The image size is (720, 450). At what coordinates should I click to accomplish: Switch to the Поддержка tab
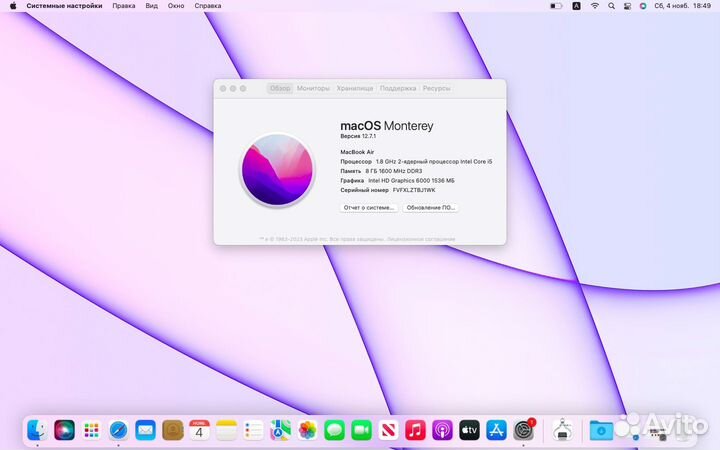click(398, 88)
